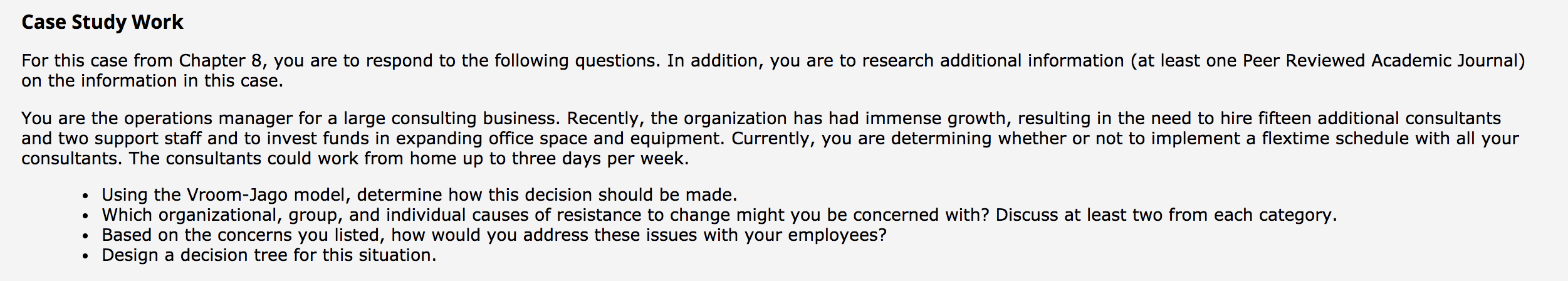Click the "Case Study Work" heading
The width and height of the screenshot is (1568, 281).
pos(102,22)
